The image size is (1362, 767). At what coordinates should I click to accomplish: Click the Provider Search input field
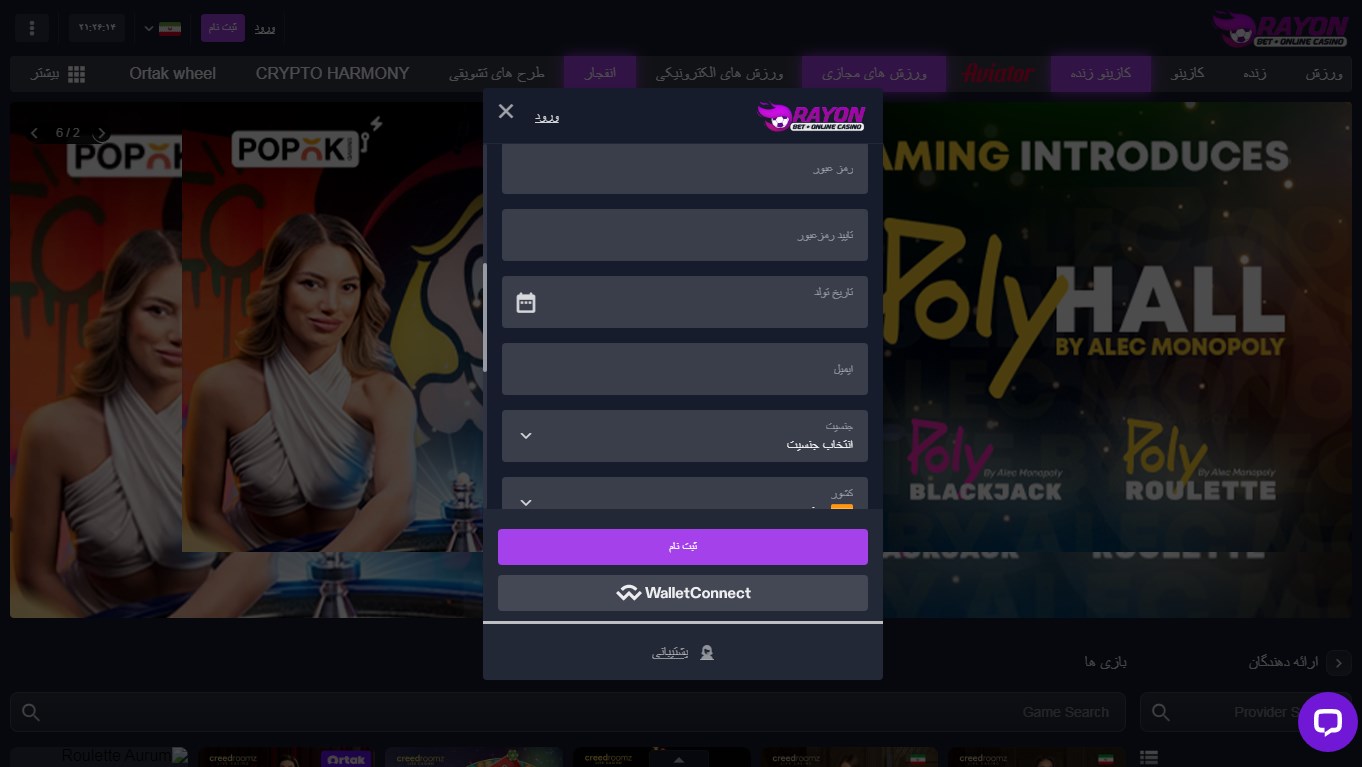tap(1246, 712)
